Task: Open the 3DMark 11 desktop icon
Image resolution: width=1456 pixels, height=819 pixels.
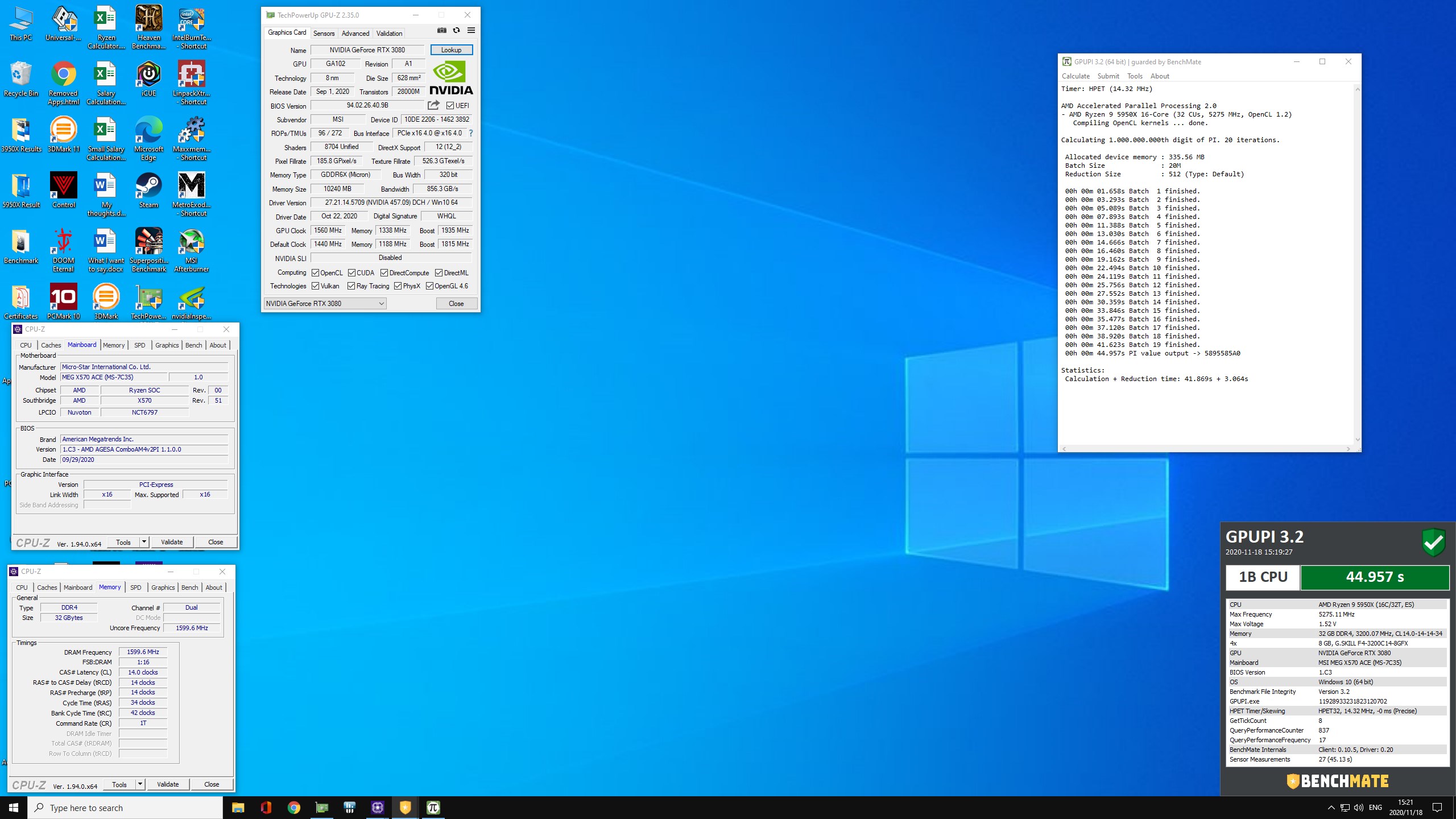Action: [x=64, y=134]
